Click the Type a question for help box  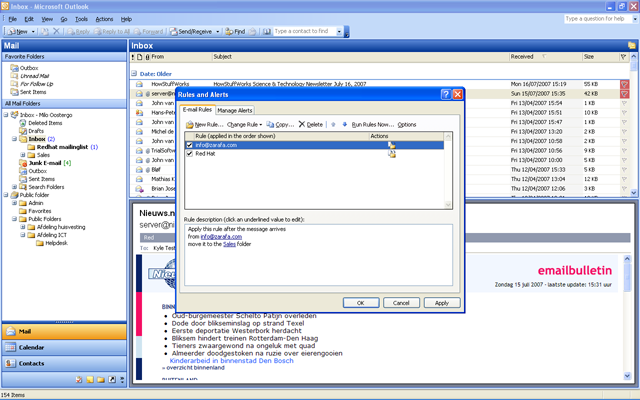coord(598,19)
